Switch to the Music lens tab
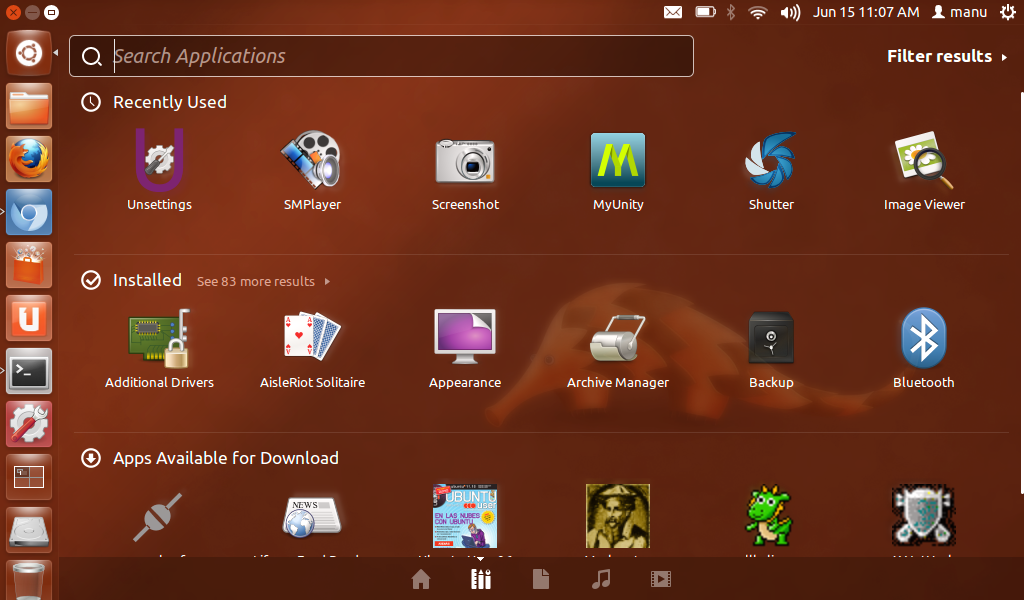The image size is (1024, 600). click(x=601, y=579)
